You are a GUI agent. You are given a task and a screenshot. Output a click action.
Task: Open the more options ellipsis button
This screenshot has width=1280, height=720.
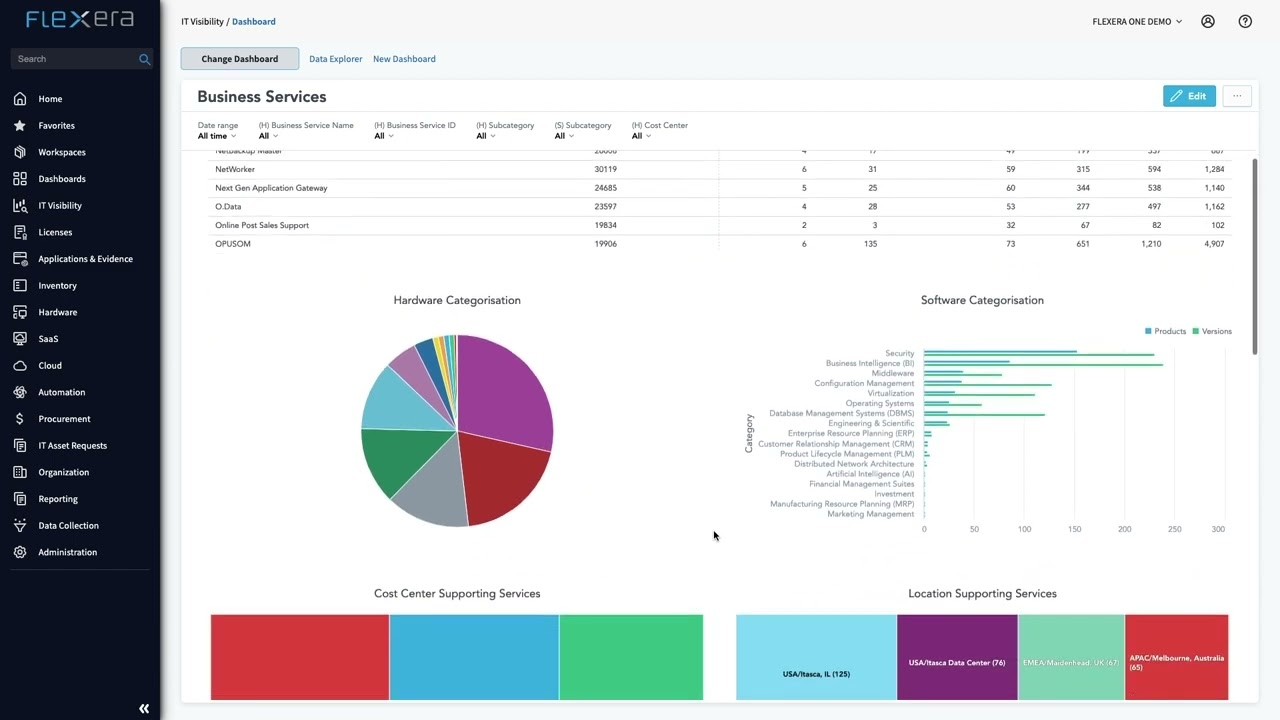click(1237, 96)
